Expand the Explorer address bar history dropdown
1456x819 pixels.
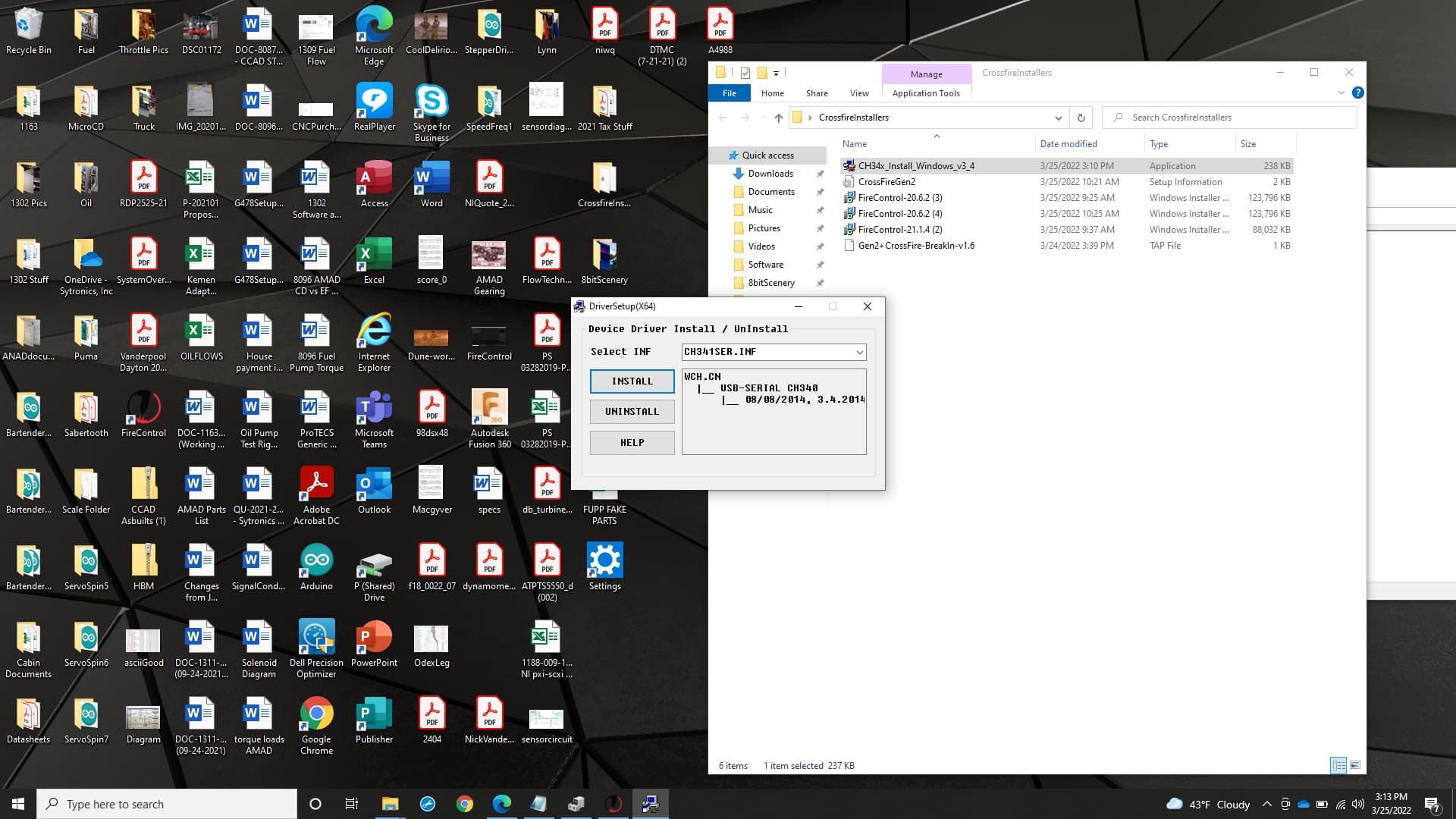click(x=1058, y=118)
